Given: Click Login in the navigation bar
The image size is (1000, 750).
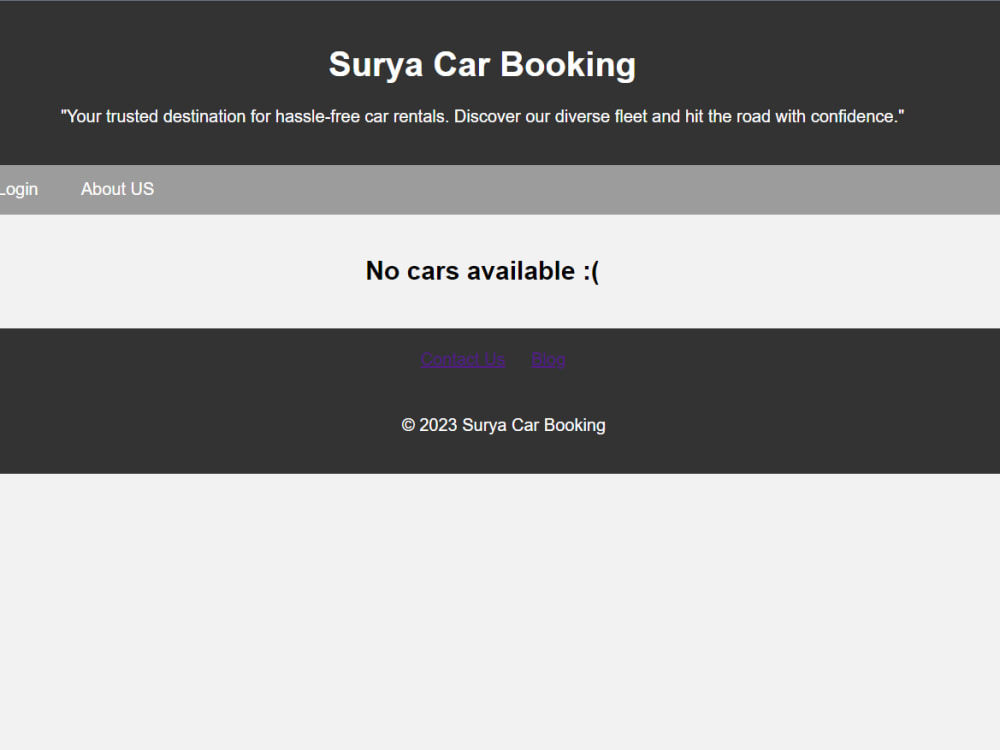Looking at the screenshot, I should tap(18, 189).
